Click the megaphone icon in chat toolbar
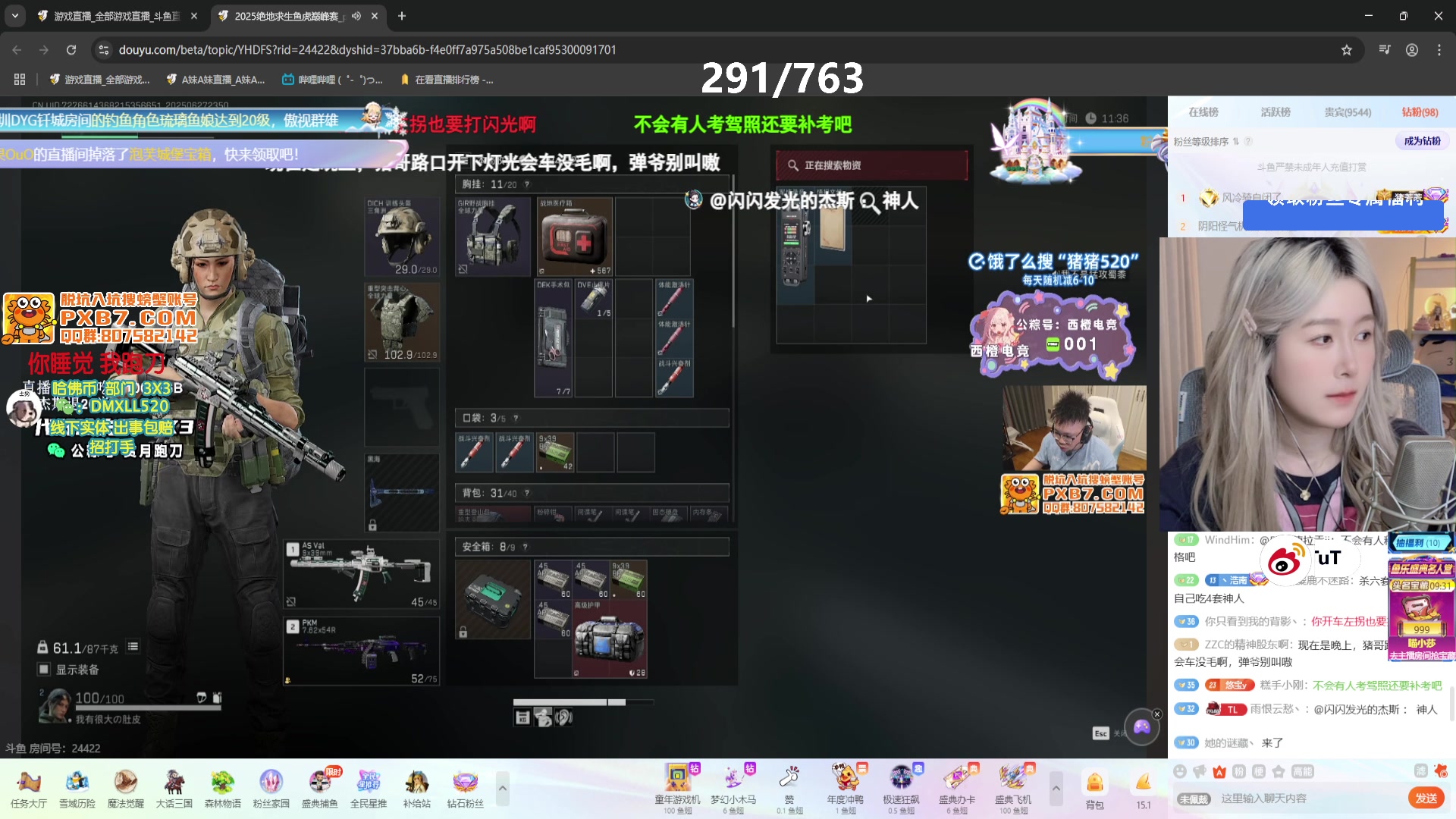1456x819 pixels. [1200, 772]
